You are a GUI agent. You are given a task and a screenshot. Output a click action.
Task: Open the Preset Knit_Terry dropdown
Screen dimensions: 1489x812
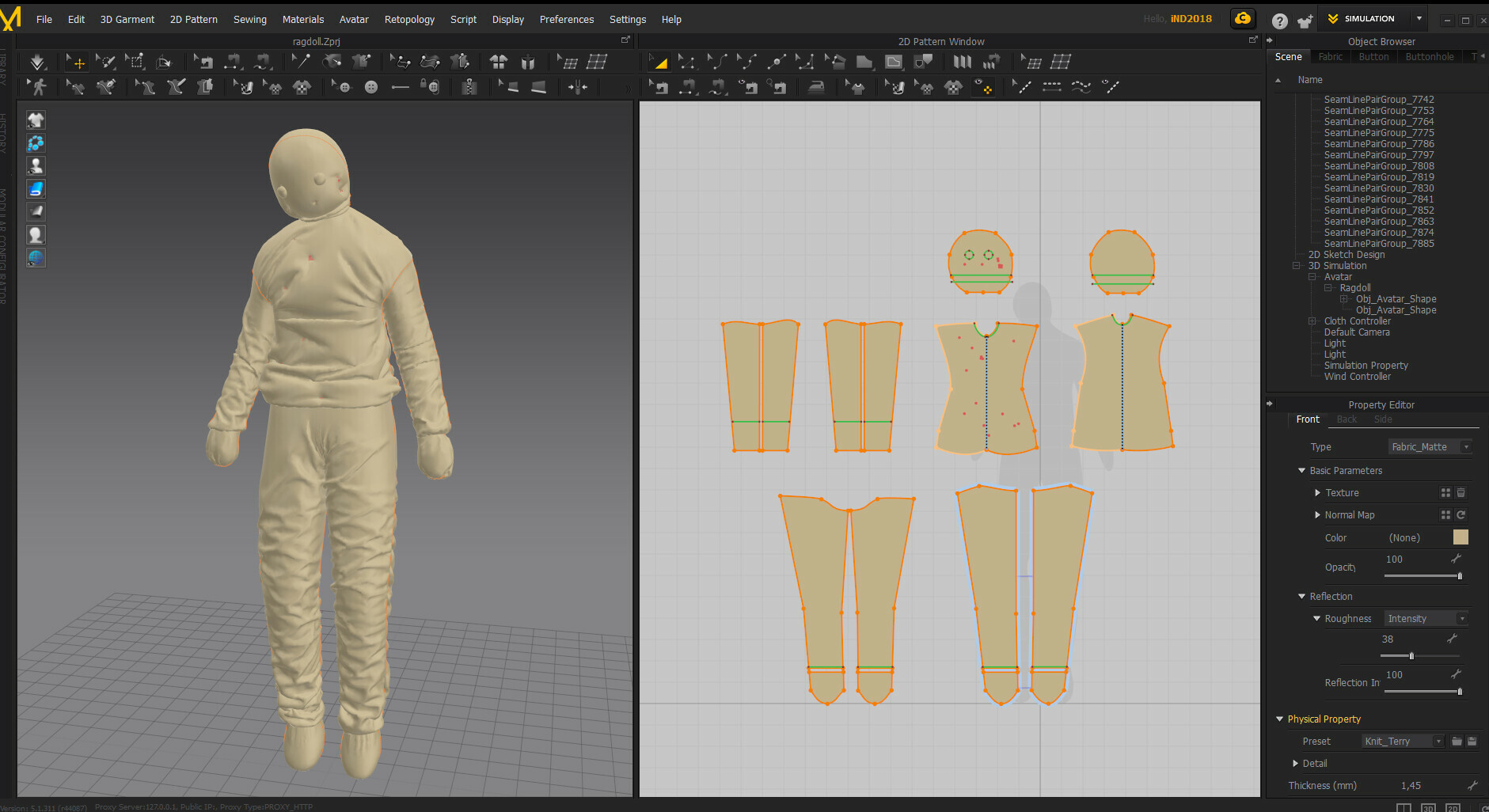pos(1403,742)
